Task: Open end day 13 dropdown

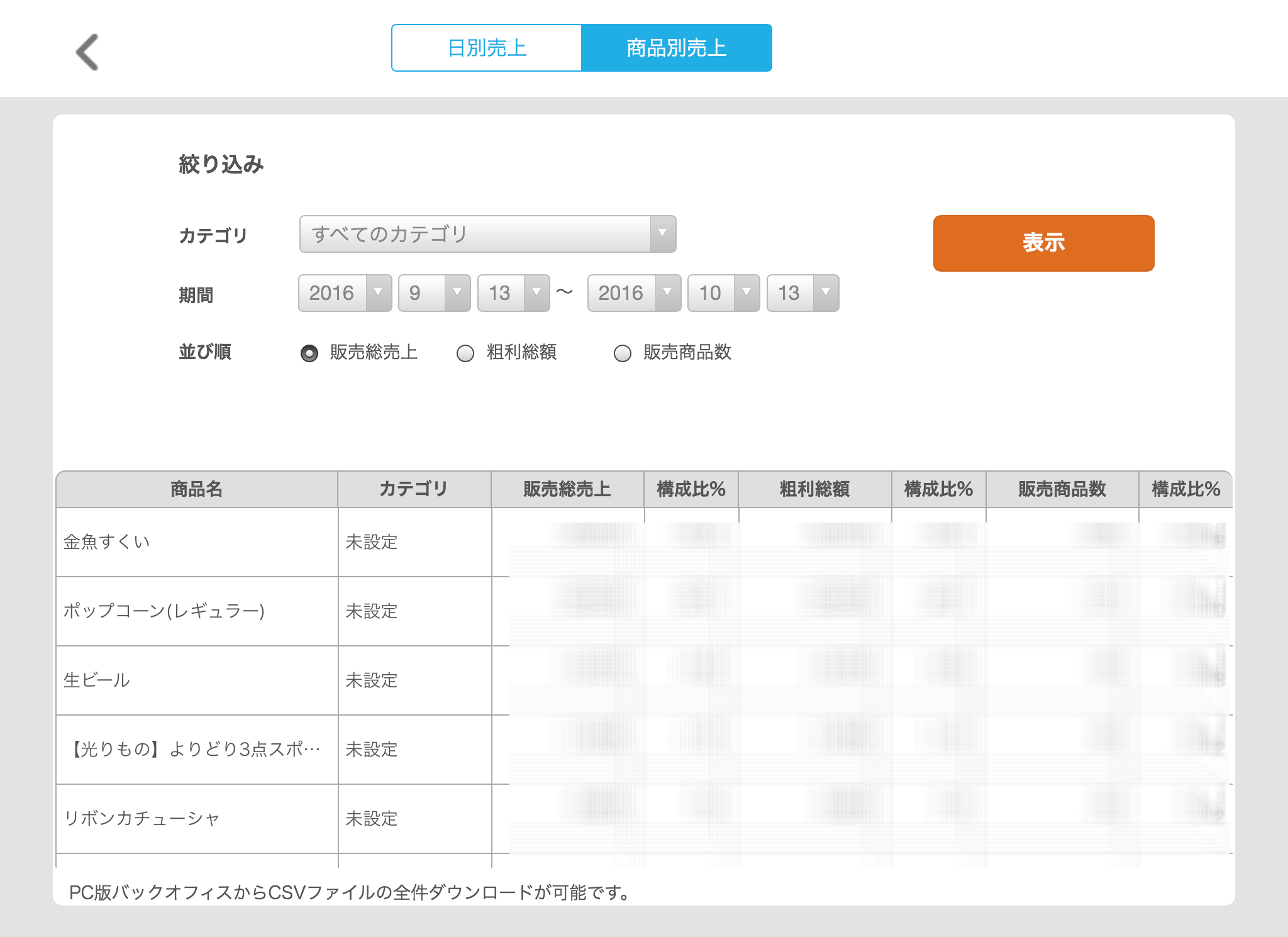Action: [x=802, y=293]
